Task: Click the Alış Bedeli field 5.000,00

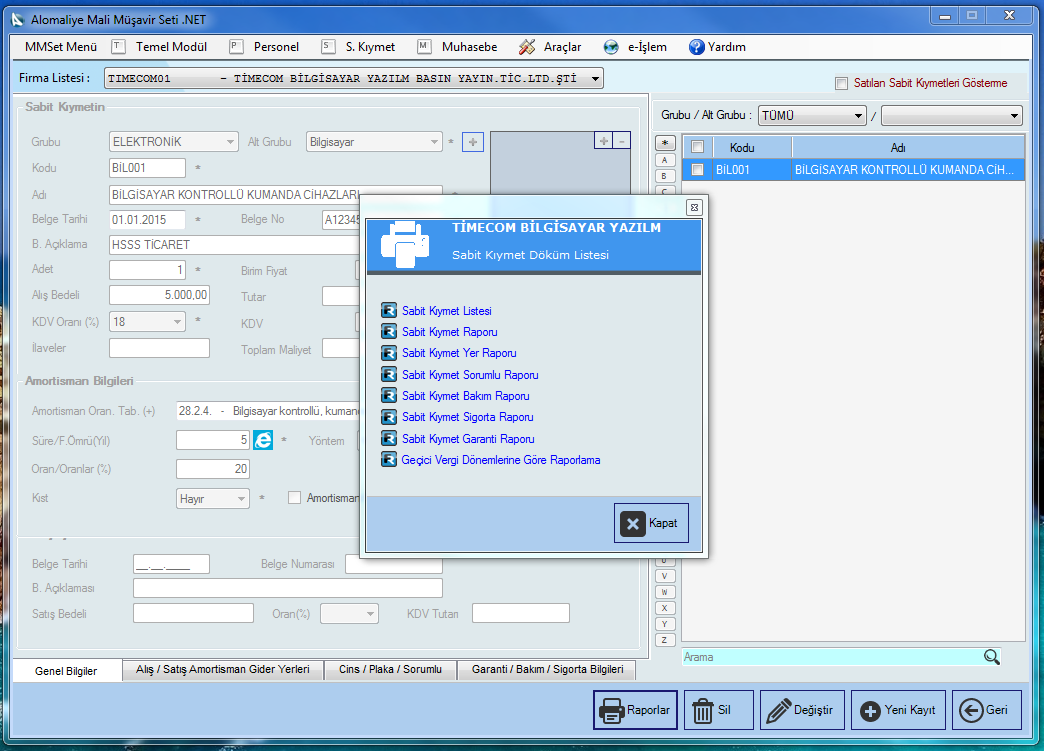Action: coord(159,295)
